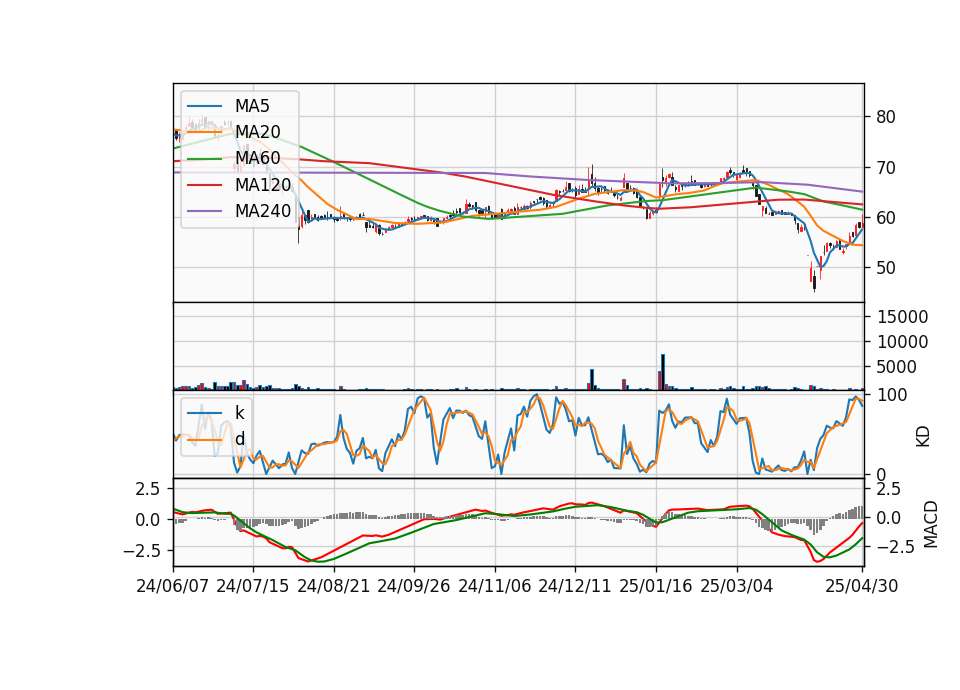Viewport: 960px width, 690px height.
Task: Click the k legend entry in KD panel
Action: 239,413
